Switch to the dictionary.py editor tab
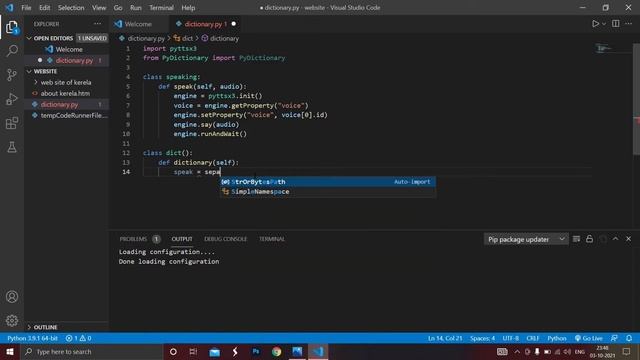Image resolution: width=640 pixels, height=360 pixels. (205, 24)
